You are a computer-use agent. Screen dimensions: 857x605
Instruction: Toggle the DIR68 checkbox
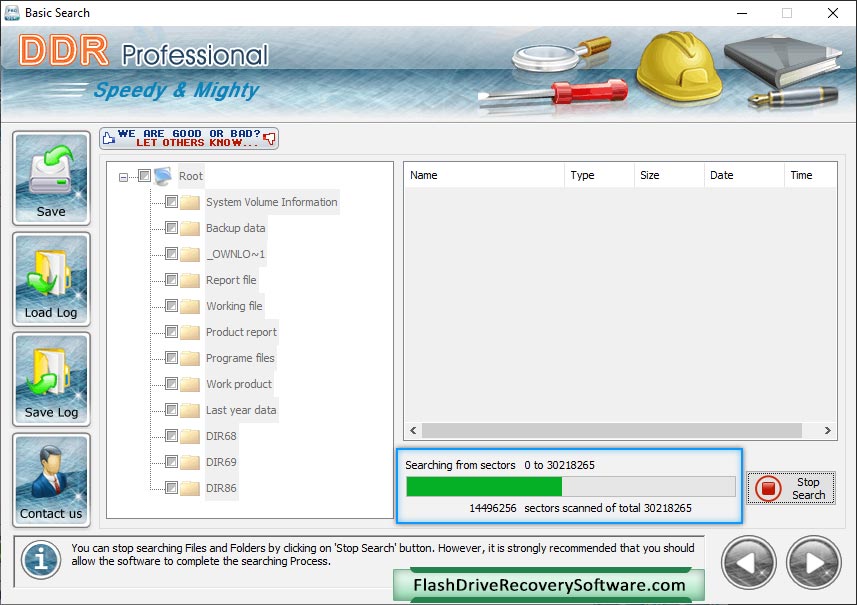171,436
